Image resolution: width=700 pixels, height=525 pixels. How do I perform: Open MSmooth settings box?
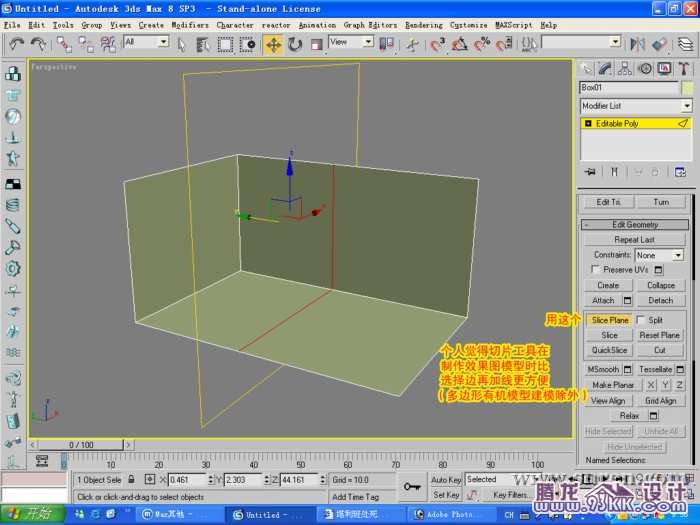pyautogui.click(x=627, y=370)
